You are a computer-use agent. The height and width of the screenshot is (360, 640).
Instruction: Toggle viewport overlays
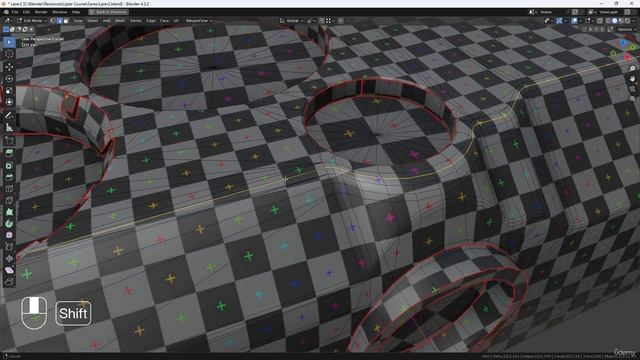574,21
